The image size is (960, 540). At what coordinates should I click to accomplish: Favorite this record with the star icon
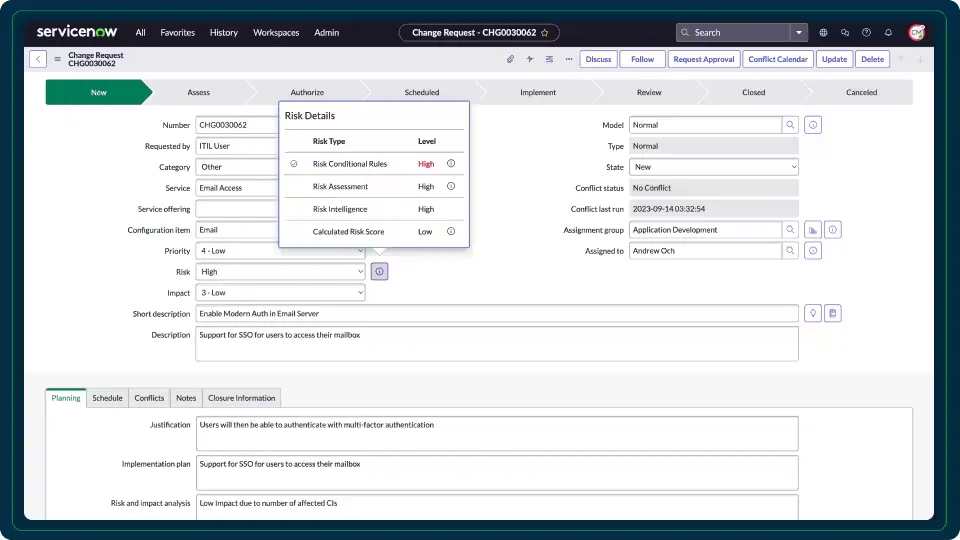point(545,32)
